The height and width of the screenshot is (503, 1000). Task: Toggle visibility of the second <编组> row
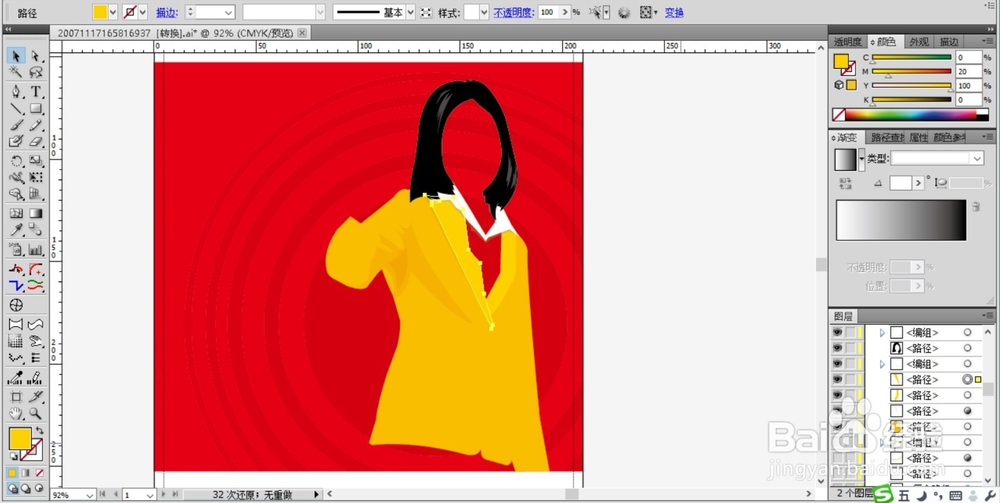837,363
